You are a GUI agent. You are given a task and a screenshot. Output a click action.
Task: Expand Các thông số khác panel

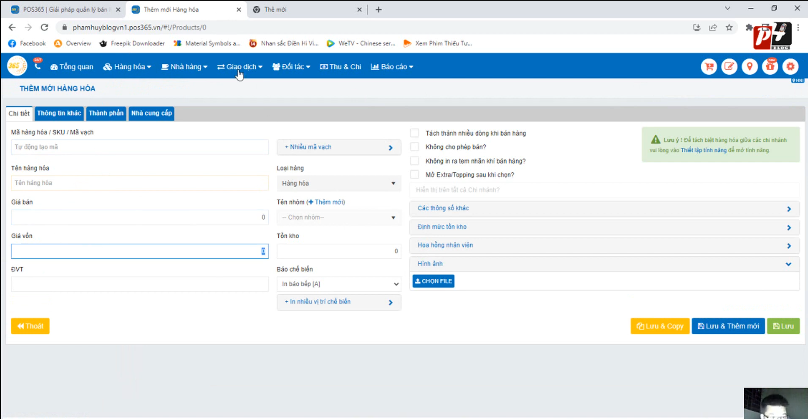tap(604, 208)
